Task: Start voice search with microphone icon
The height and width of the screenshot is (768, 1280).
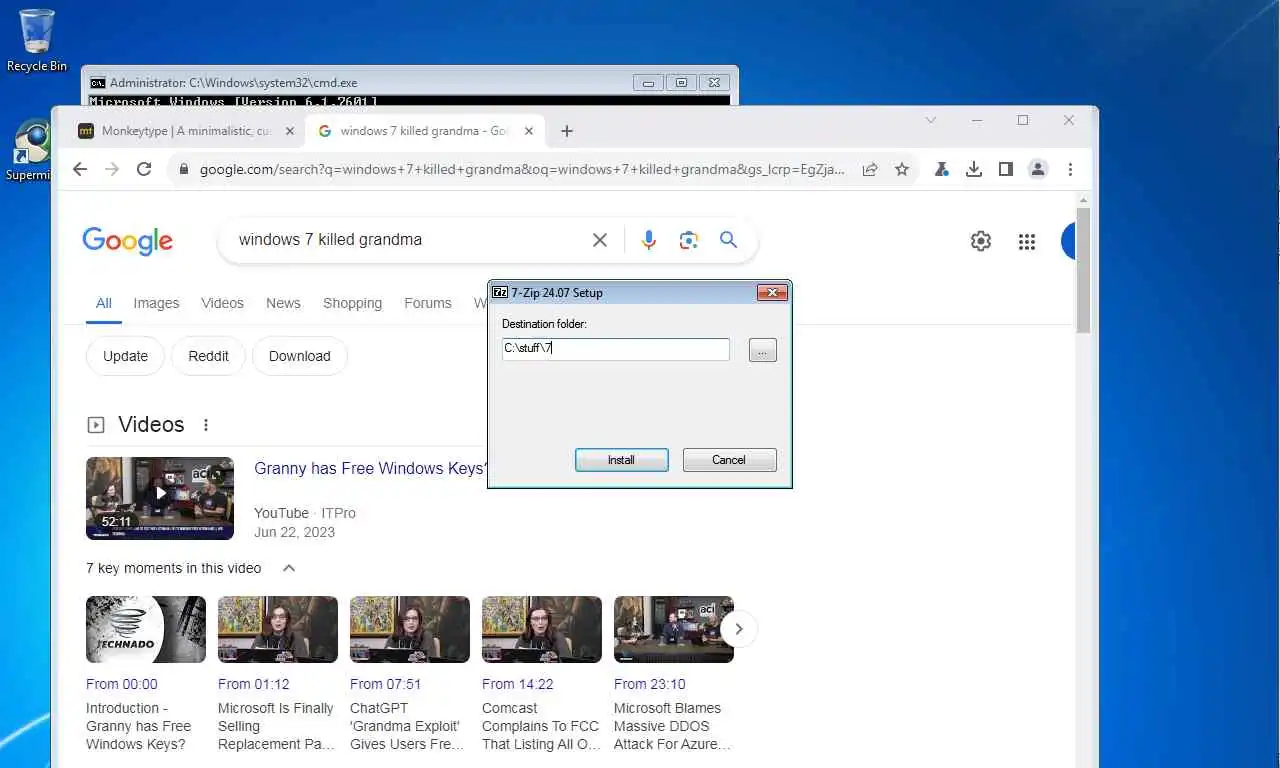Action: click(x=649, y=240)
